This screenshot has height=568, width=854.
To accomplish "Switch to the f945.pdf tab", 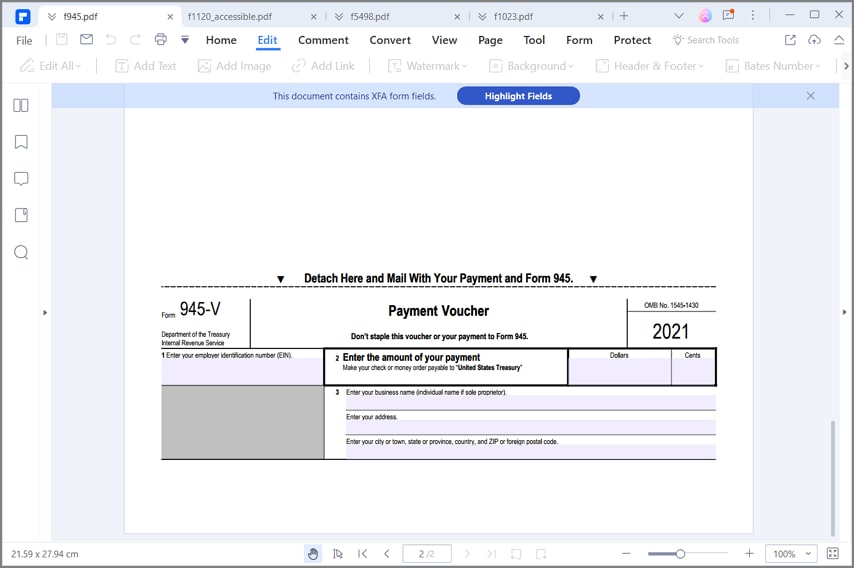I will tap(80, 17).
